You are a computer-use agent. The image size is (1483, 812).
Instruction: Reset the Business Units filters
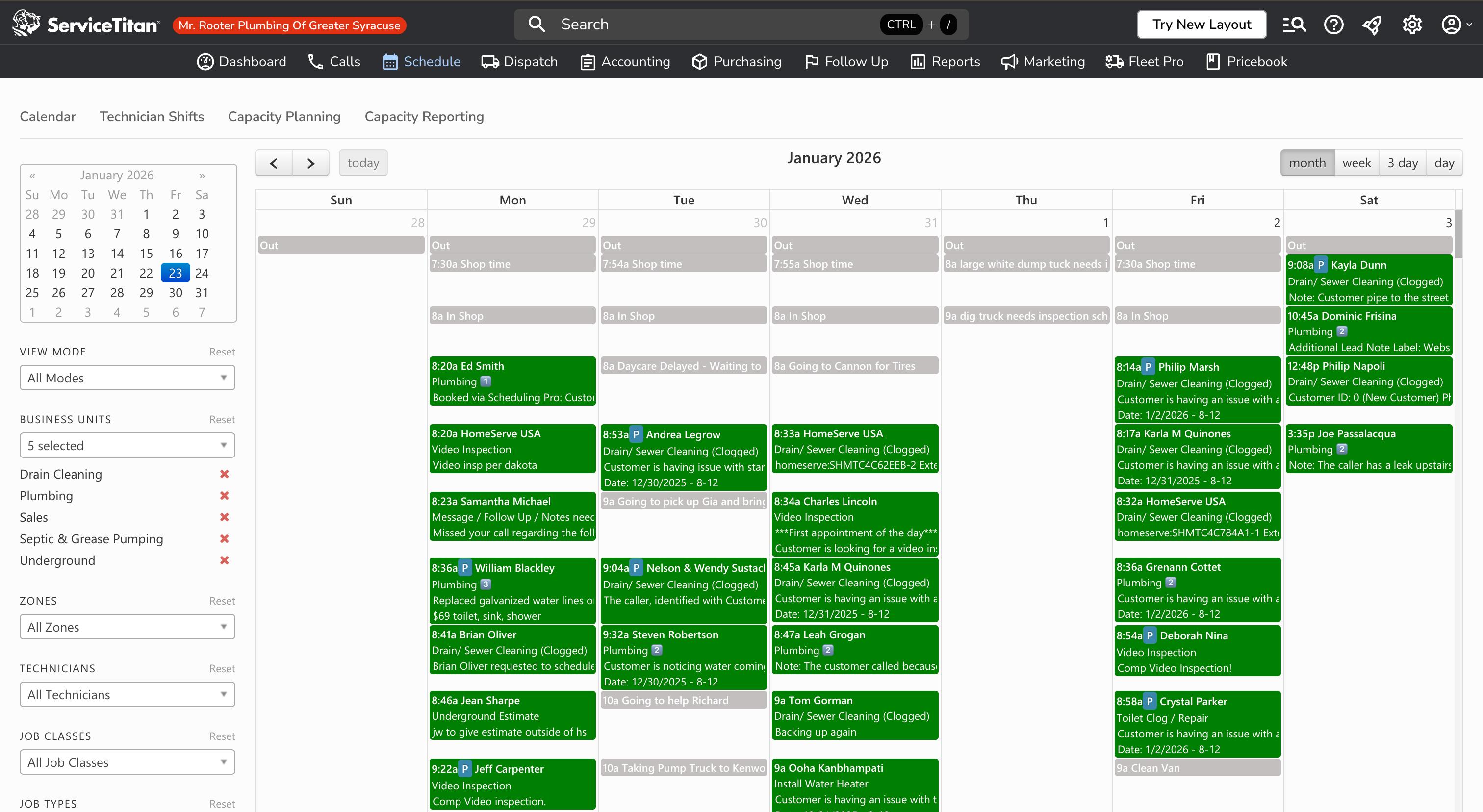222,420
